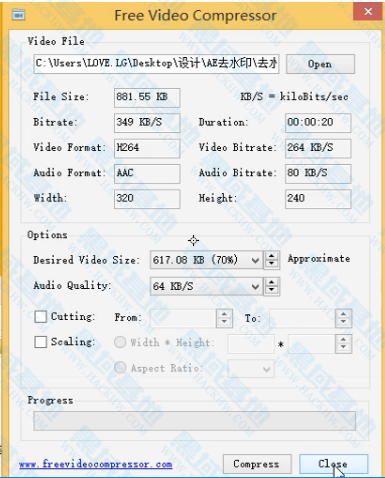Screen dimensions: 385x478
Task: Increase Desired Video Size with up arrow
Action: pos(271,256)
